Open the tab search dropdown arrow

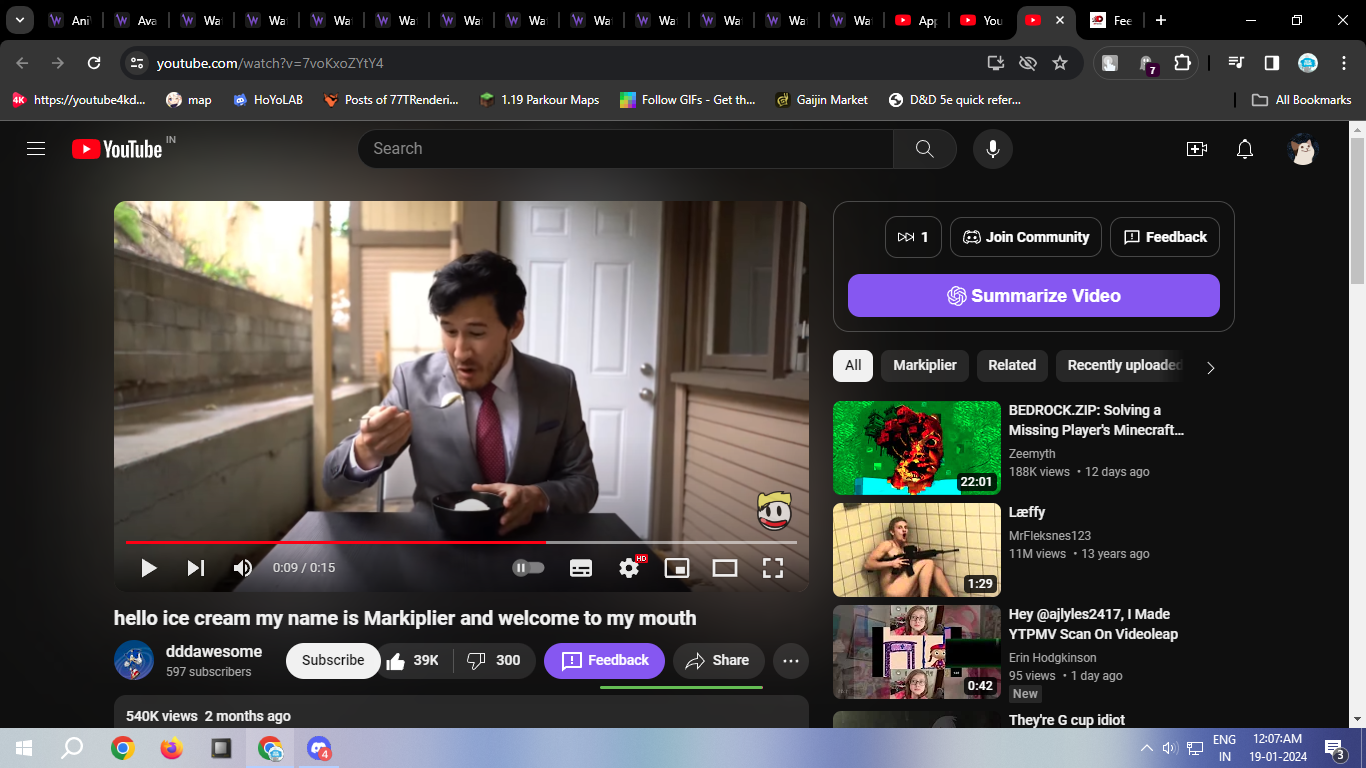(19, 20)
